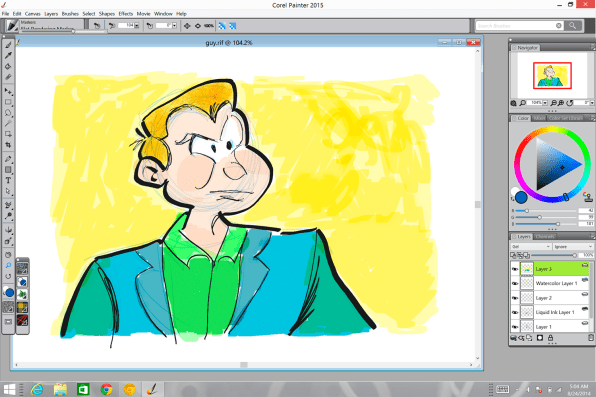This screenshot has width=596, height=397.
Task: Toggle visibility of Watercolor Layer 1
Action: pos(515,283)
